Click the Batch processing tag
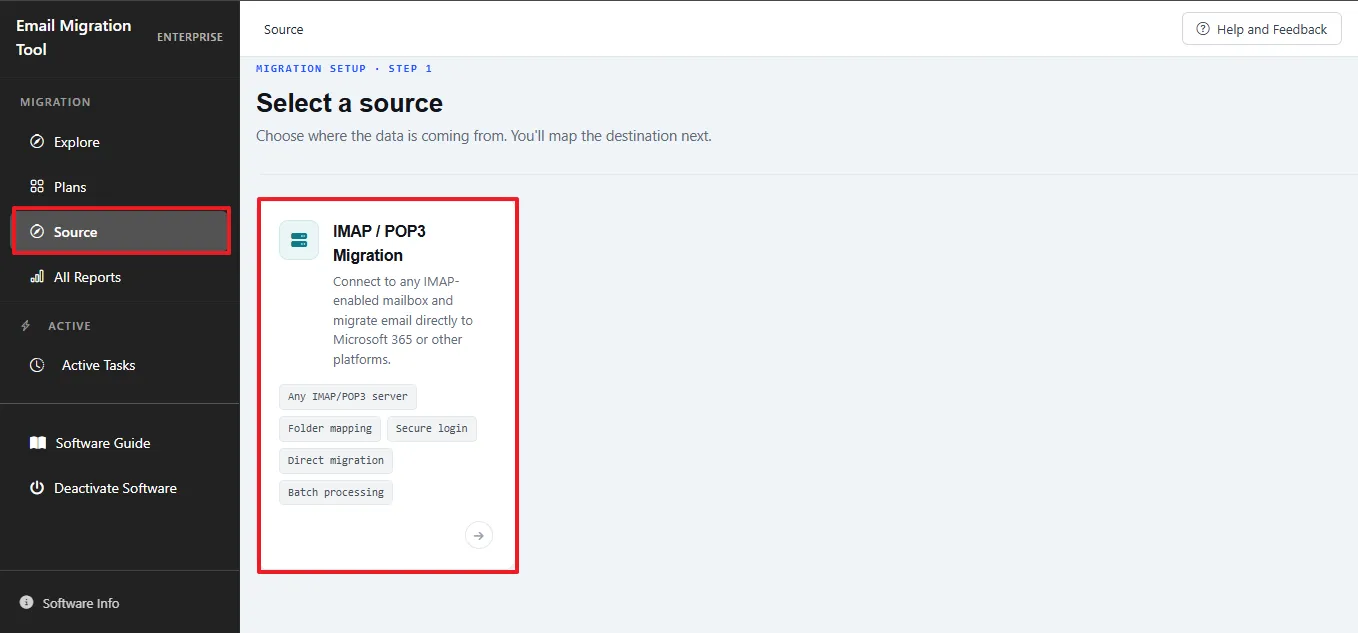Image resolution: width=1358 pixels, height=633 pixels. [336, 493]
